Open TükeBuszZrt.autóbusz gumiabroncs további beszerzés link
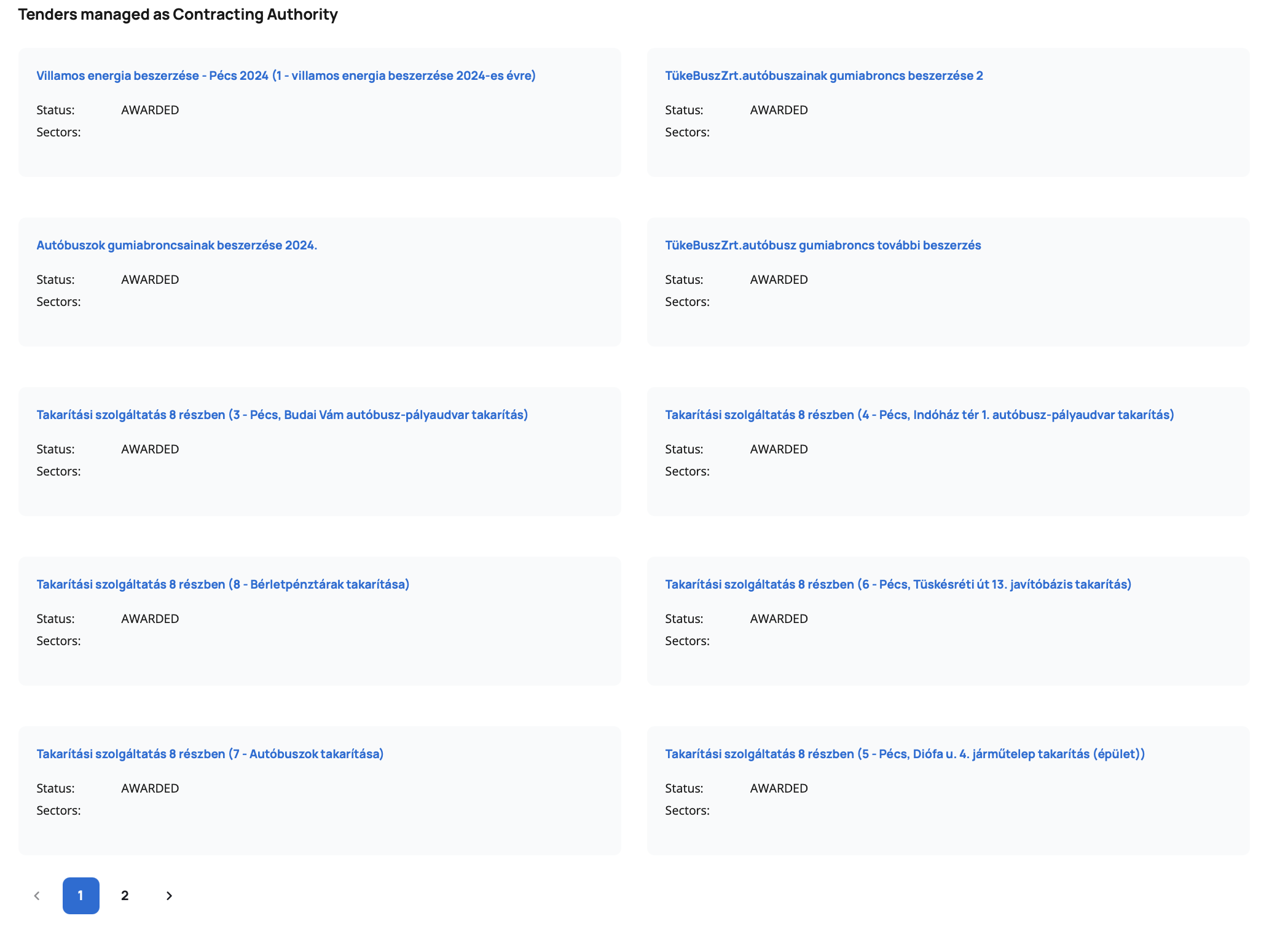This screenshot has height=929, width=1288. (822, 245)
